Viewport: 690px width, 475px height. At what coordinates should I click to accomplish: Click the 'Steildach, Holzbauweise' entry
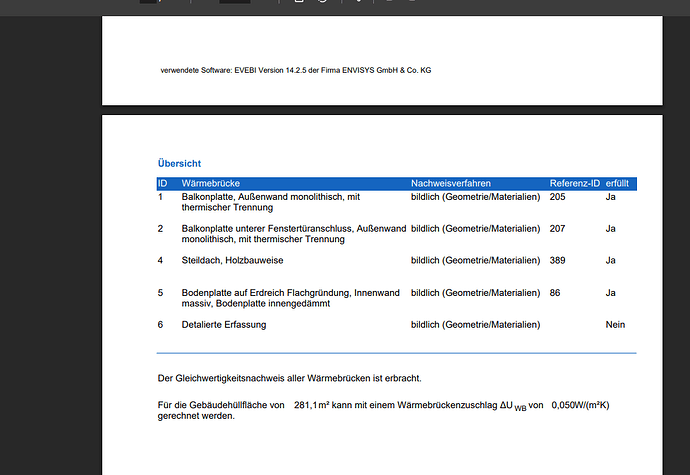click(x=232, y=260)
